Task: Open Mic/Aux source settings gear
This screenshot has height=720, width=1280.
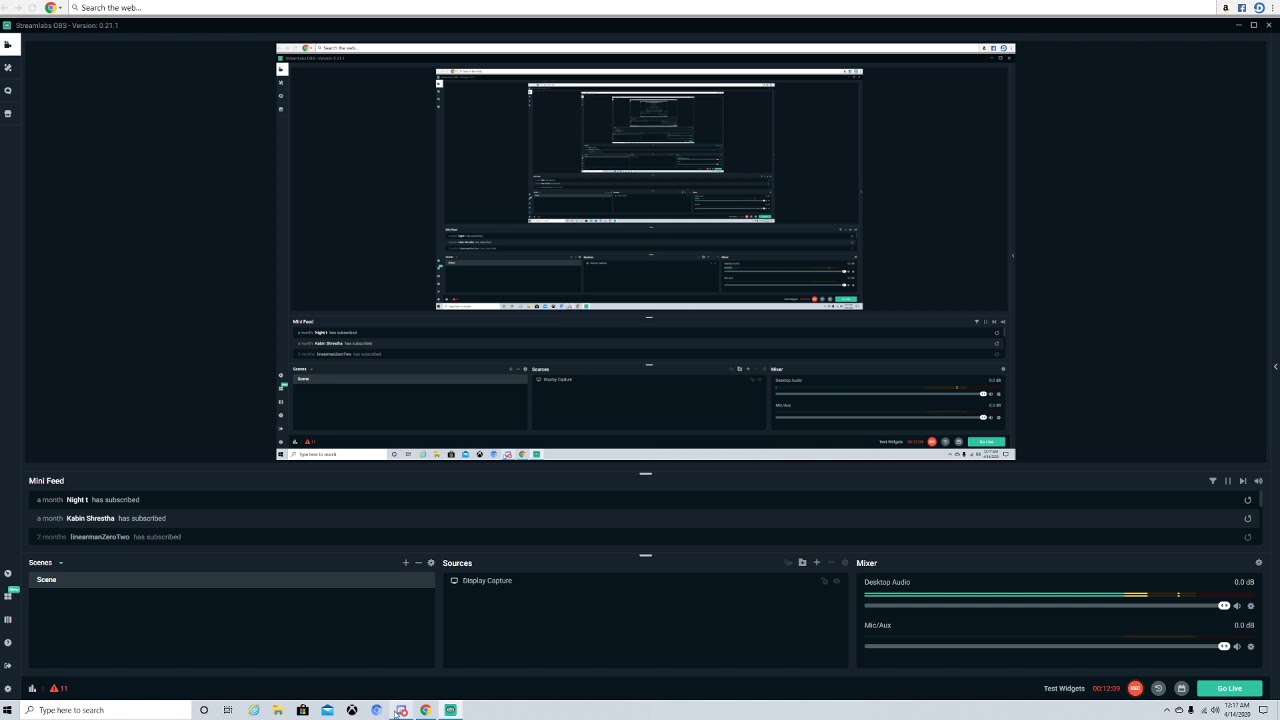Action: (x=1250, y=646)
